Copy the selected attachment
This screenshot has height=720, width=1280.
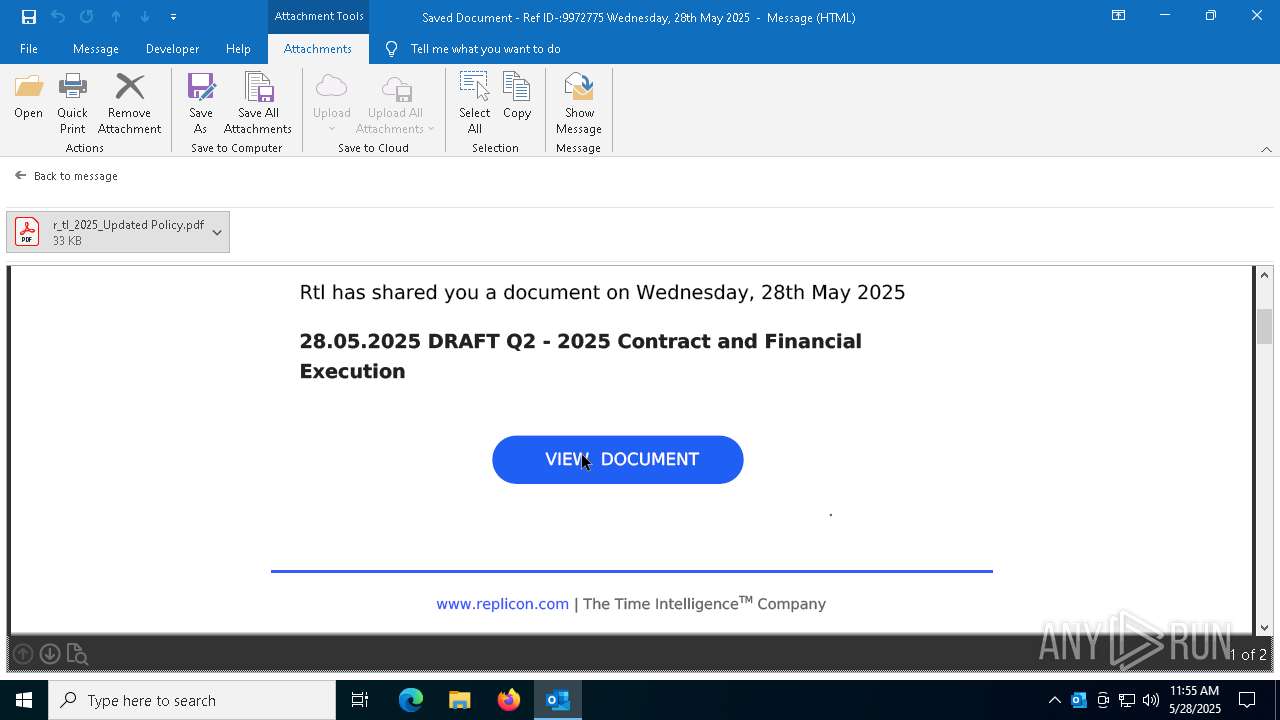pyautogui.click(x=517, y=98)
